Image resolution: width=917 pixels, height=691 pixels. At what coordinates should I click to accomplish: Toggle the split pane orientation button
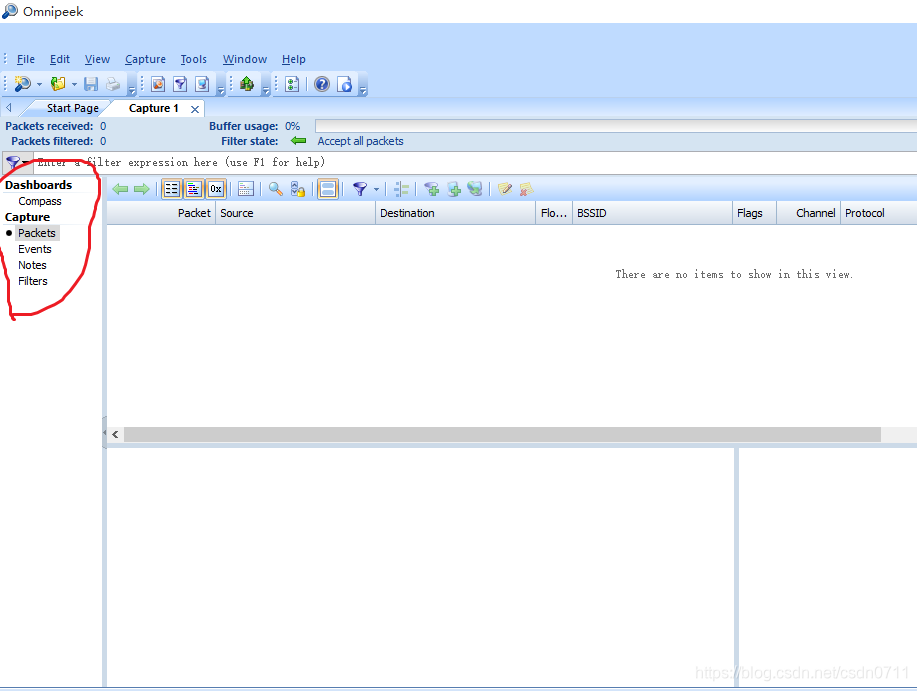pos(328,189)
